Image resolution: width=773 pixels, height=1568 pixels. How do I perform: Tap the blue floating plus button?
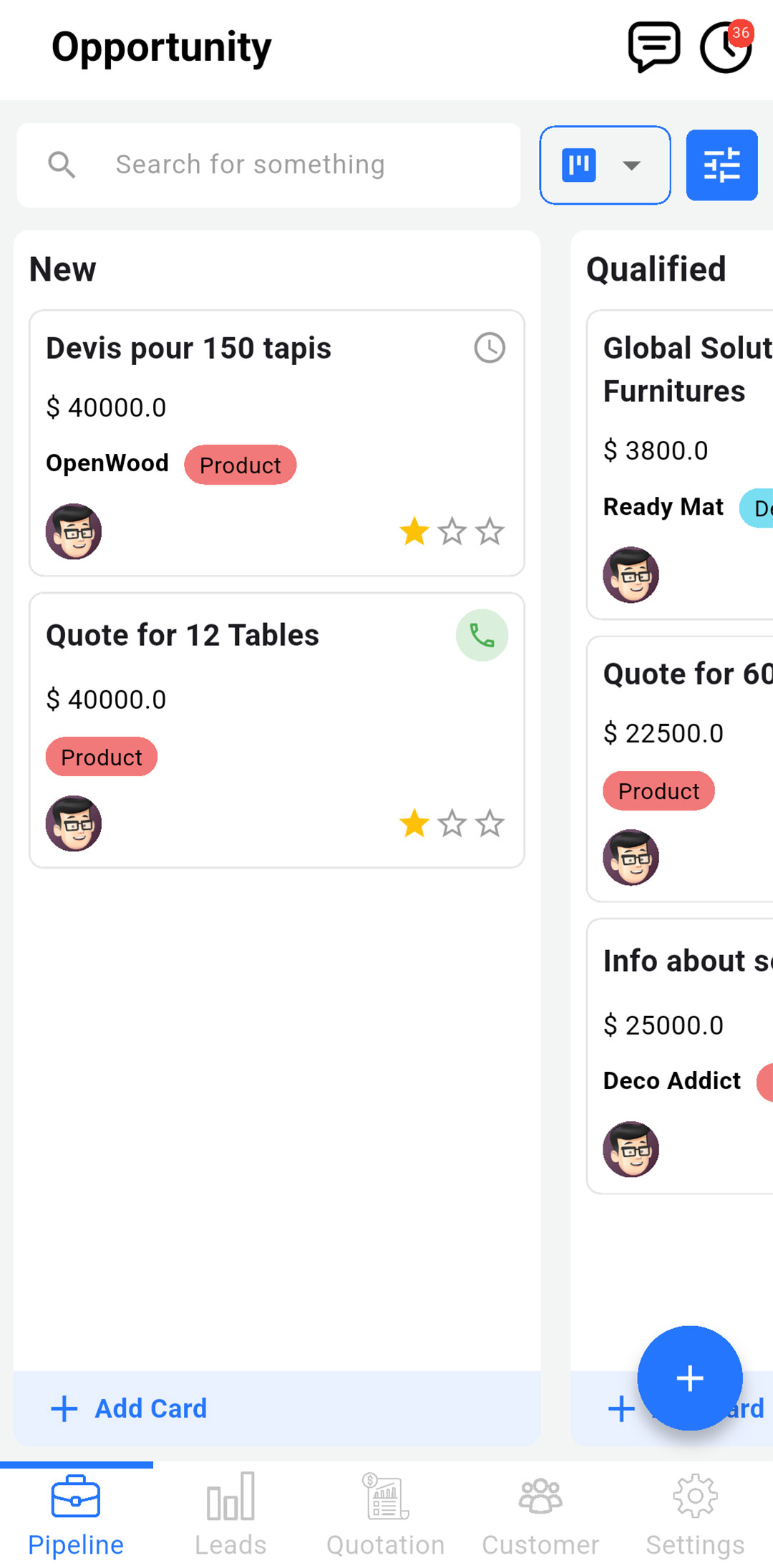pyautogui.click(x=690, y=1378)
